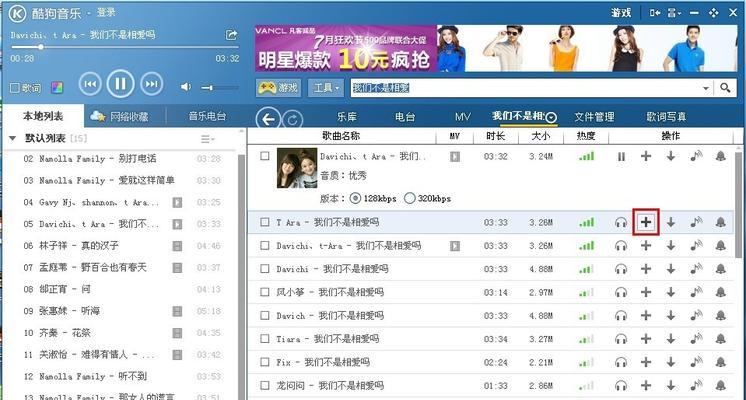This screenshot has width=746, height=400.
Task: Select local track 10 齐秦 - 花祭
Action: tap(121, 333)
